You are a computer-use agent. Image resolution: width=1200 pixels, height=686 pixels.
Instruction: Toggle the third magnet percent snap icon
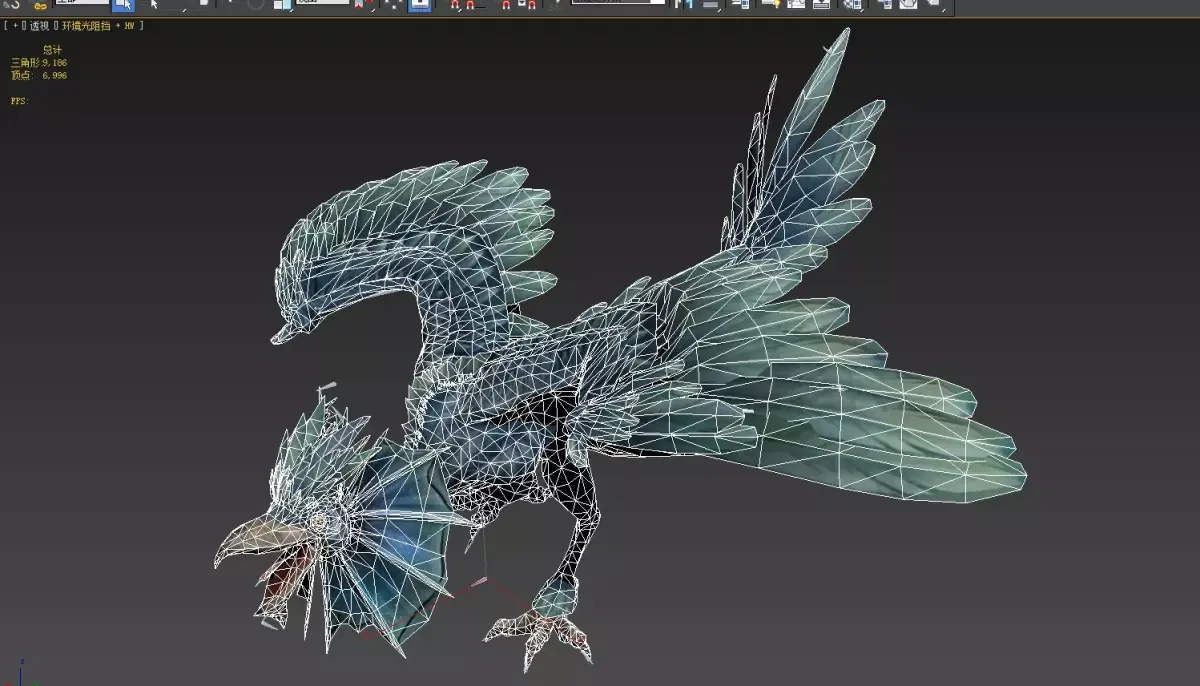[x=506, y=5]
